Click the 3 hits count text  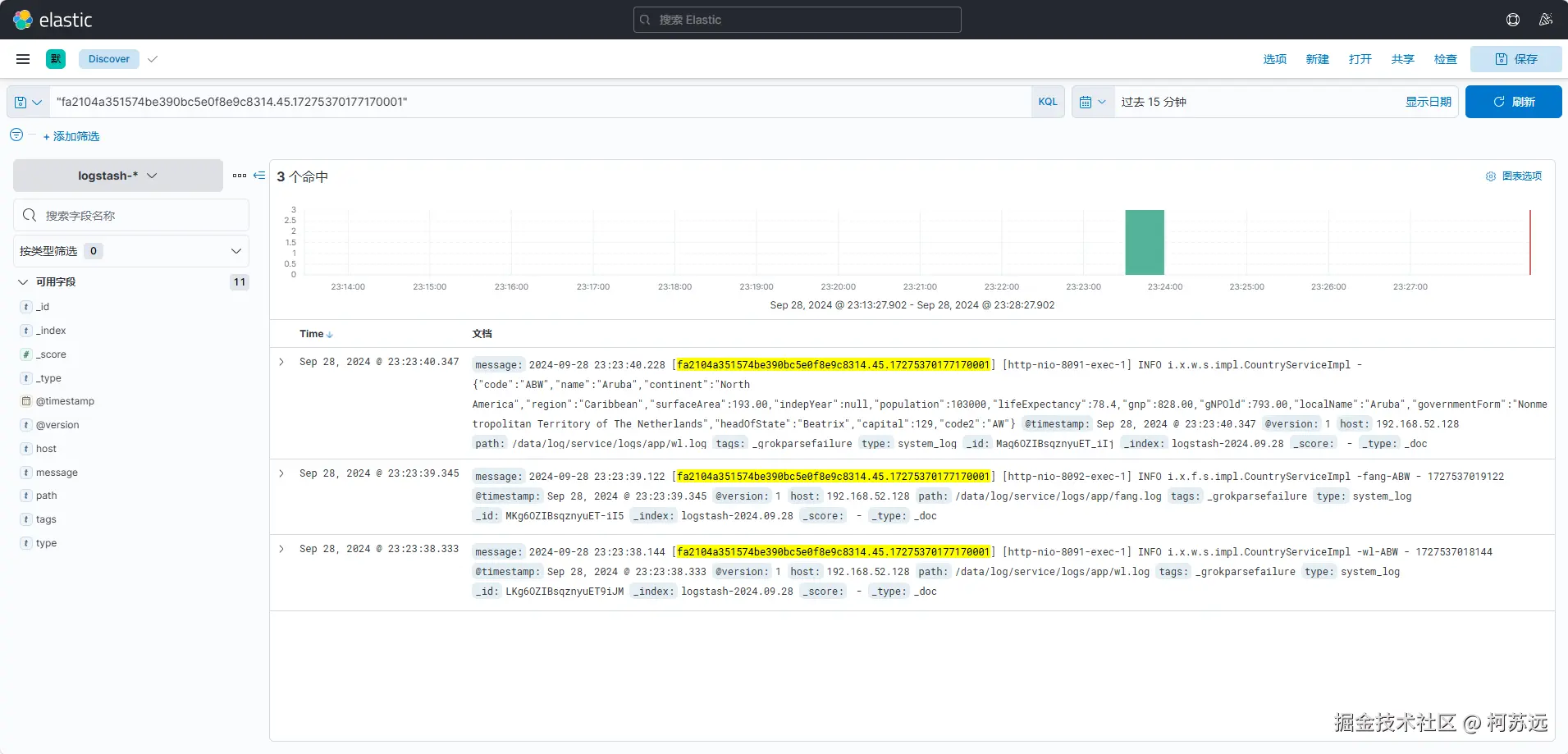click(x=302, y=176)
